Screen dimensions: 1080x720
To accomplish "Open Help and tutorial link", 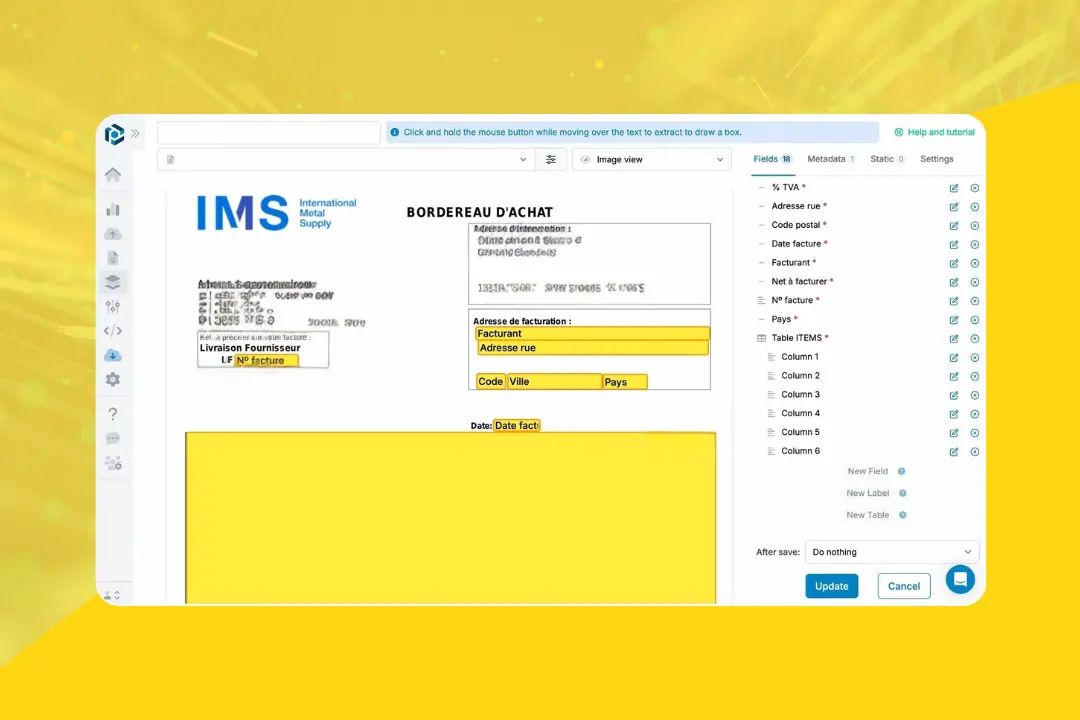I will coord(935,132).
